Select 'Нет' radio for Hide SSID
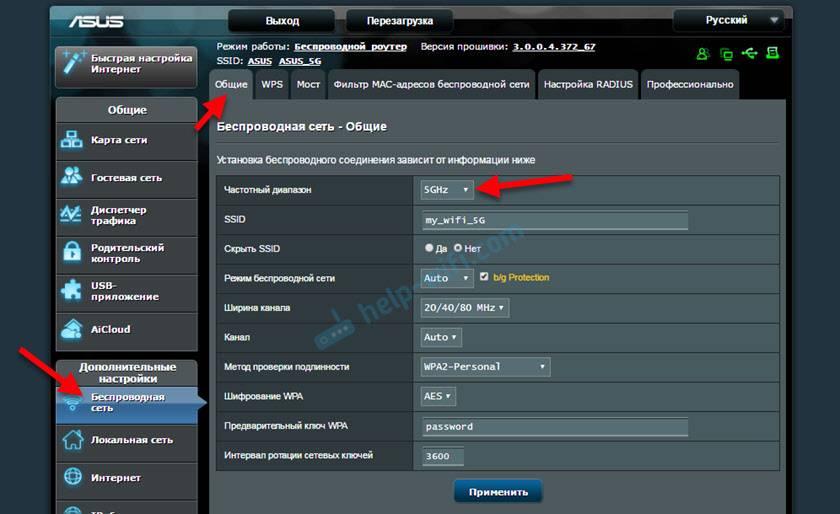 (458, 248)
